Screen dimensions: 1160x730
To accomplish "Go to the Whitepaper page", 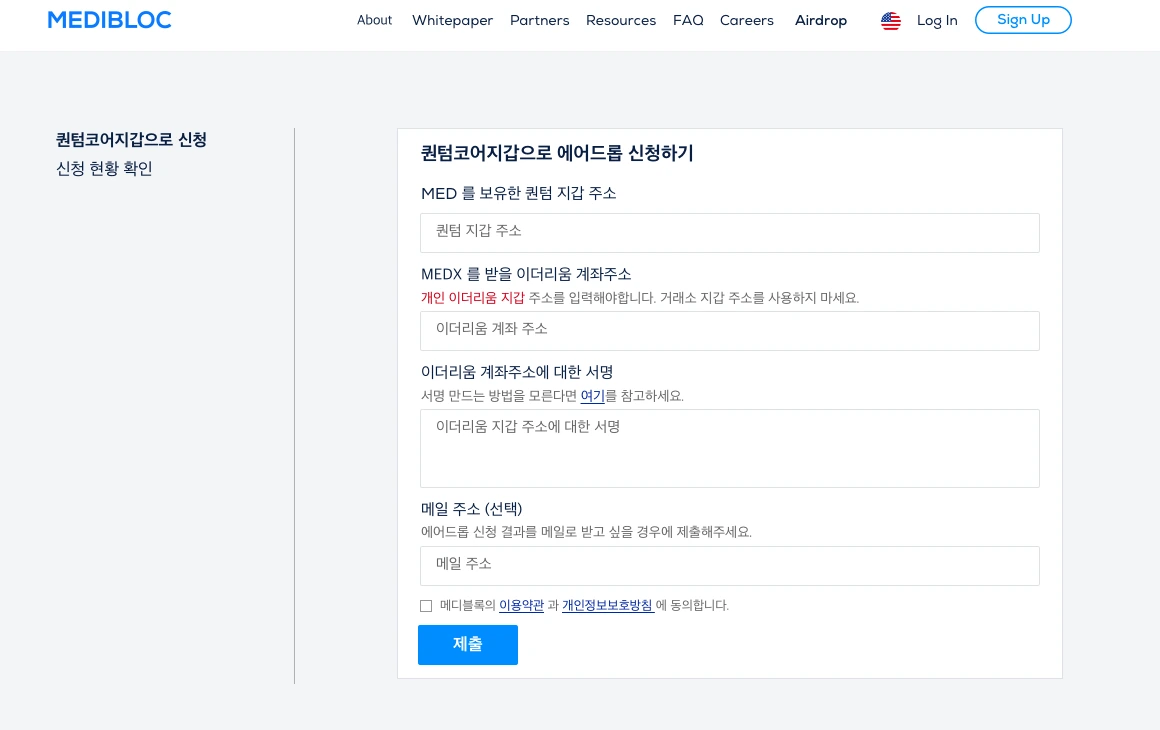I will 452,21.
